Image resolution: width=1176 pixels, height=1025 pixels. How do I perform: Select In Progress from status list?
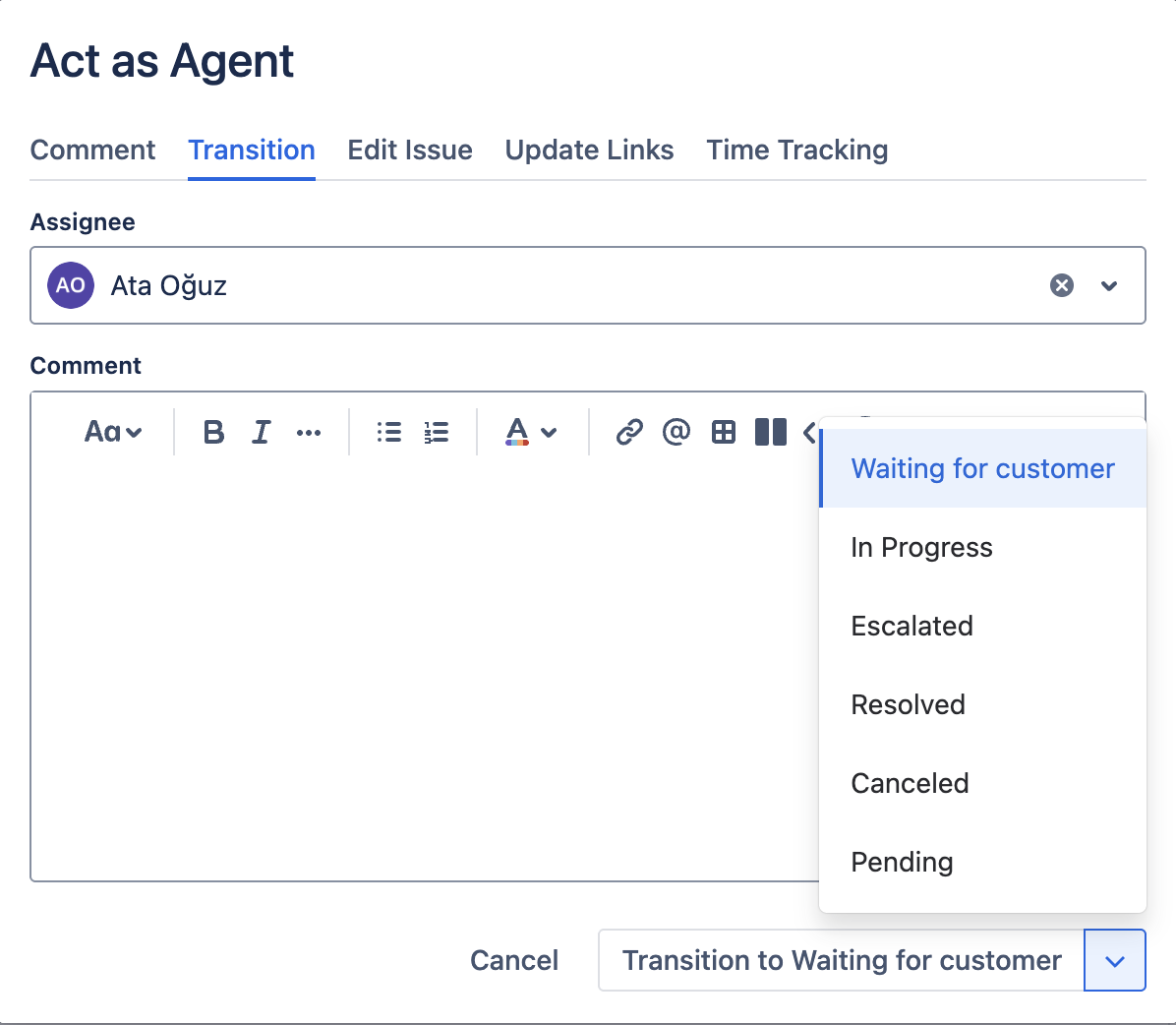tap(982, 547)
